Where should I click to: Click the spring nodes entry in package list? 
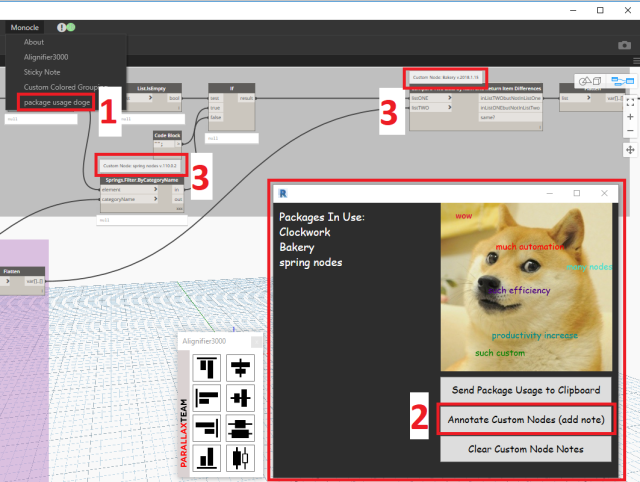[311, 262]
